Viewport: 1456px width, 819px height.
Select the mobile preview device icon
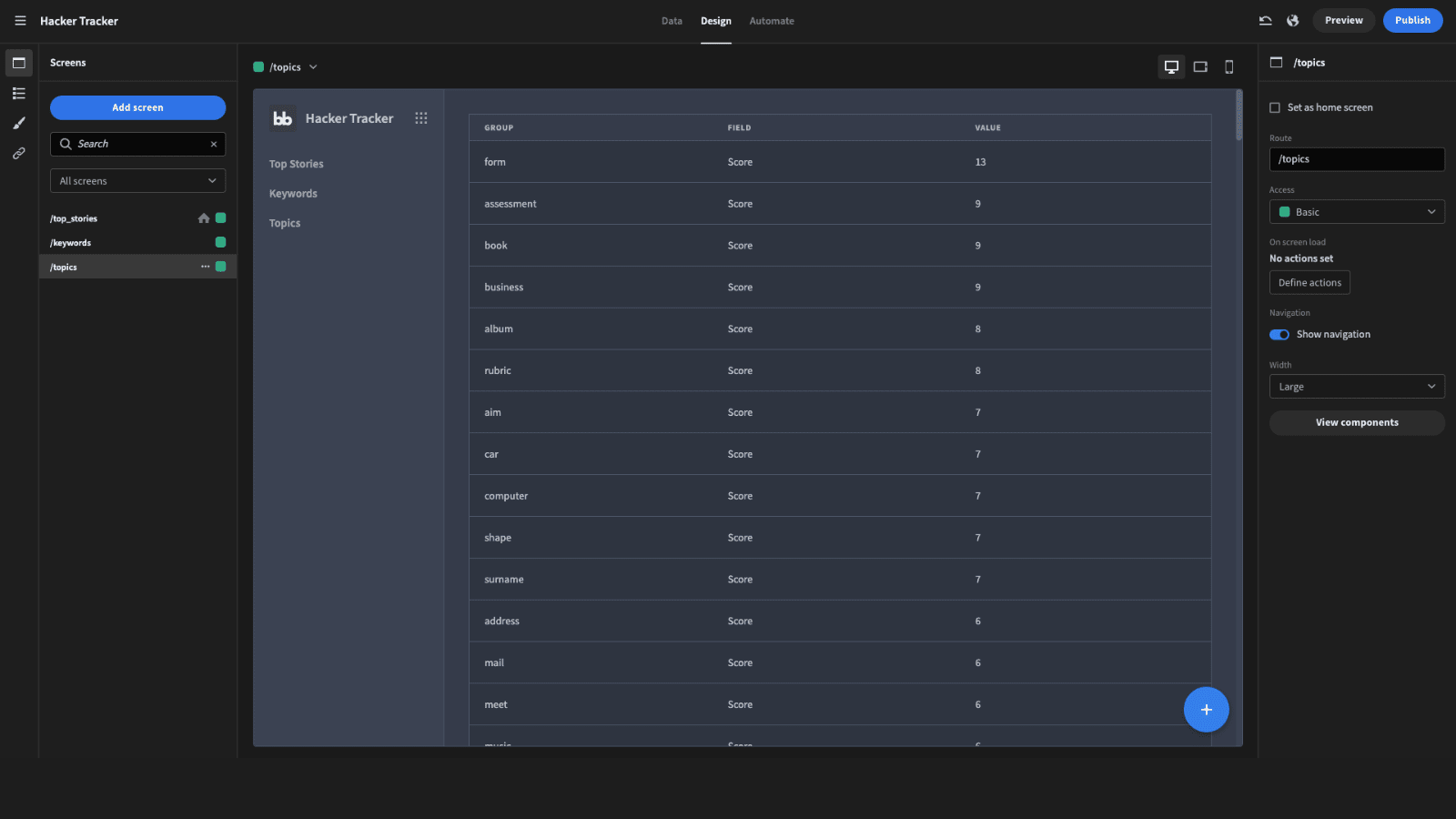click(1229, 66)
